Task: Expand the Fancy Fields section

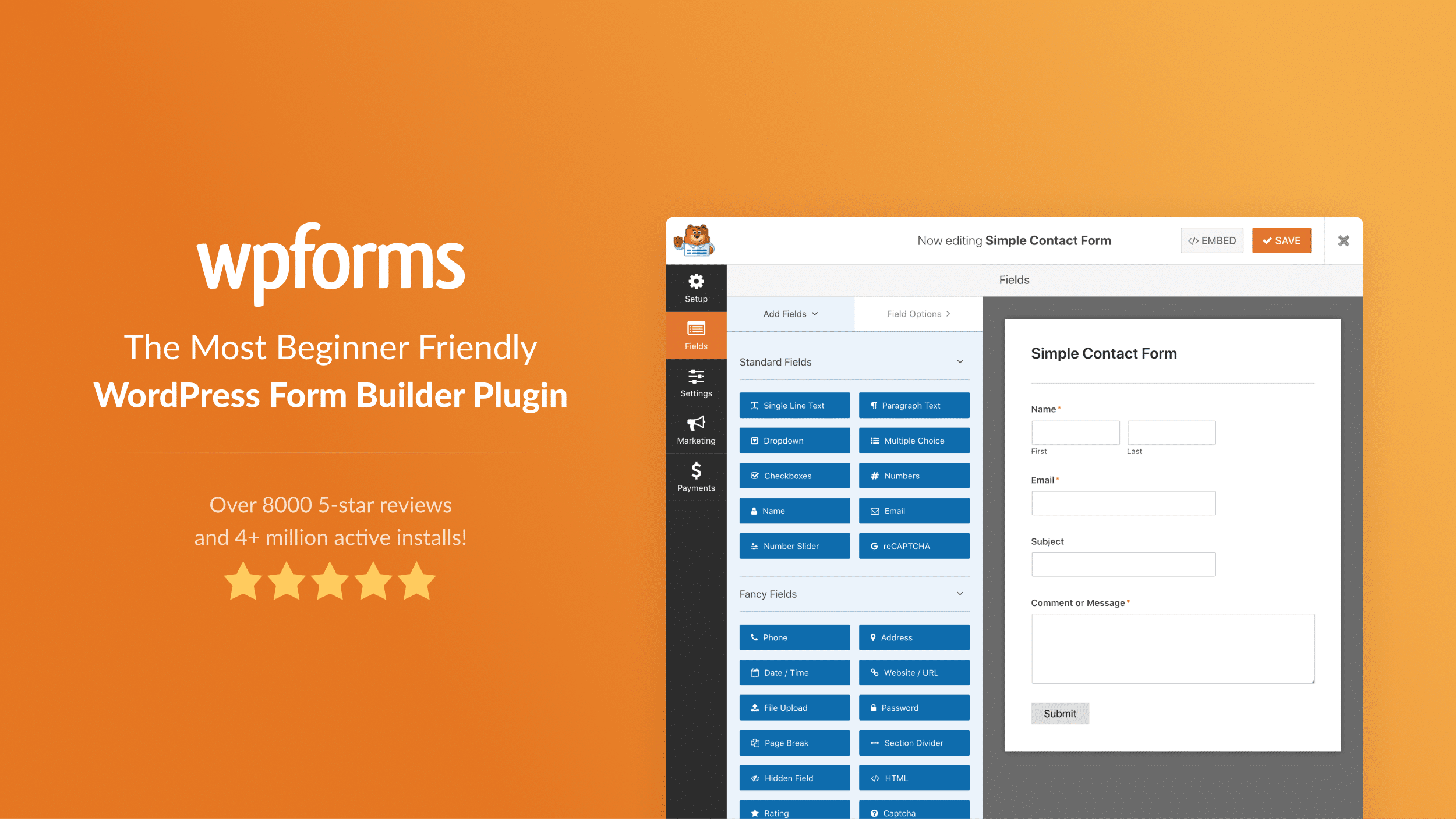Action: [x=957, y=593]
